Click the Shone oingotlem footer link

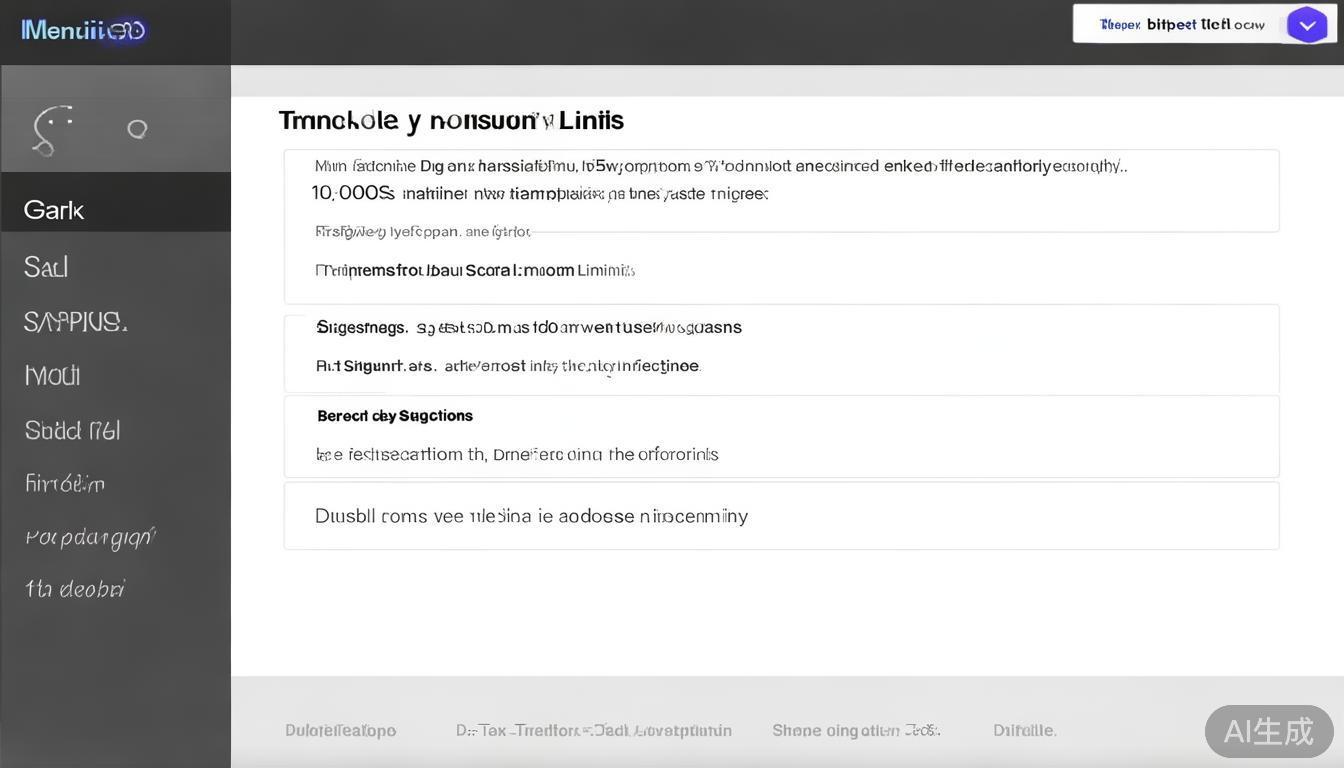(855, 731)
